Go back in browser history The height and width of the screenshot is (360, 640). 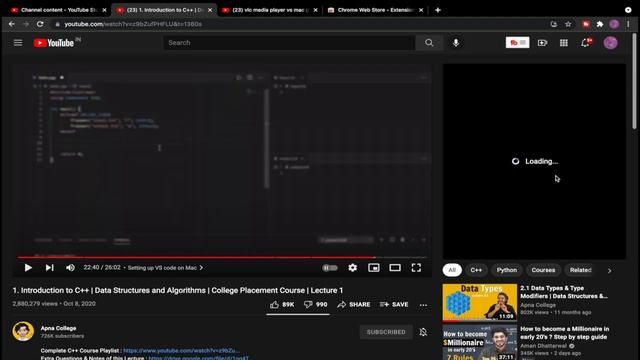11,24
